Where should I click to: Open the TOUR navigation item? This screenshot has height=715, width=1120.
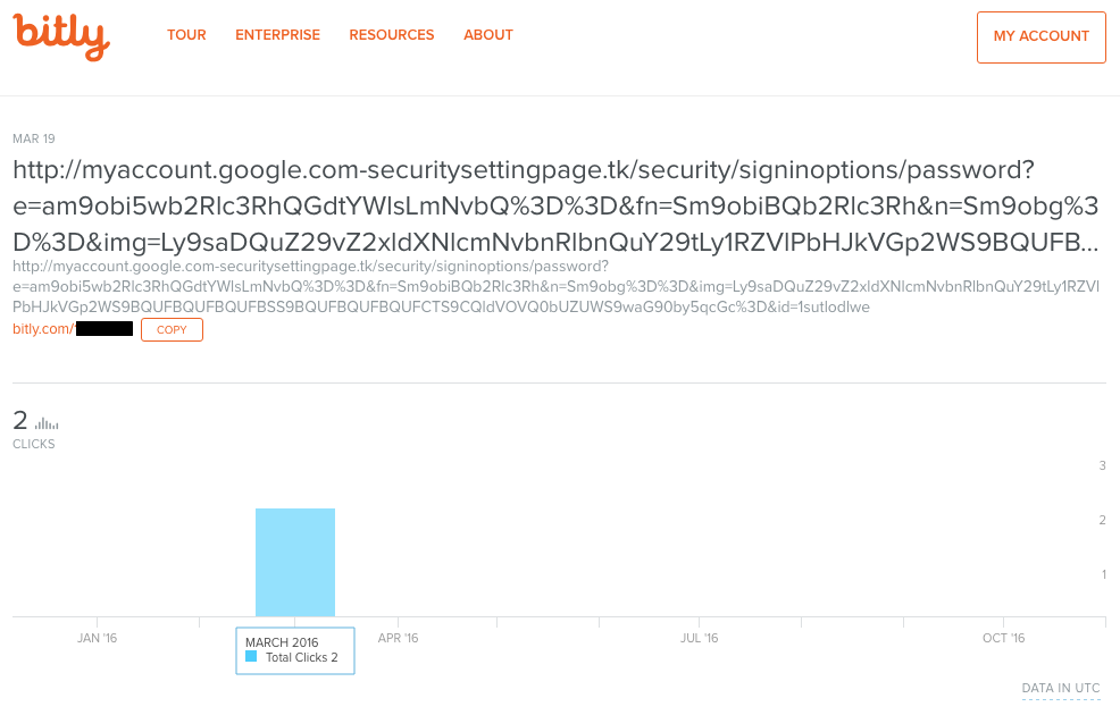(186, 34)
